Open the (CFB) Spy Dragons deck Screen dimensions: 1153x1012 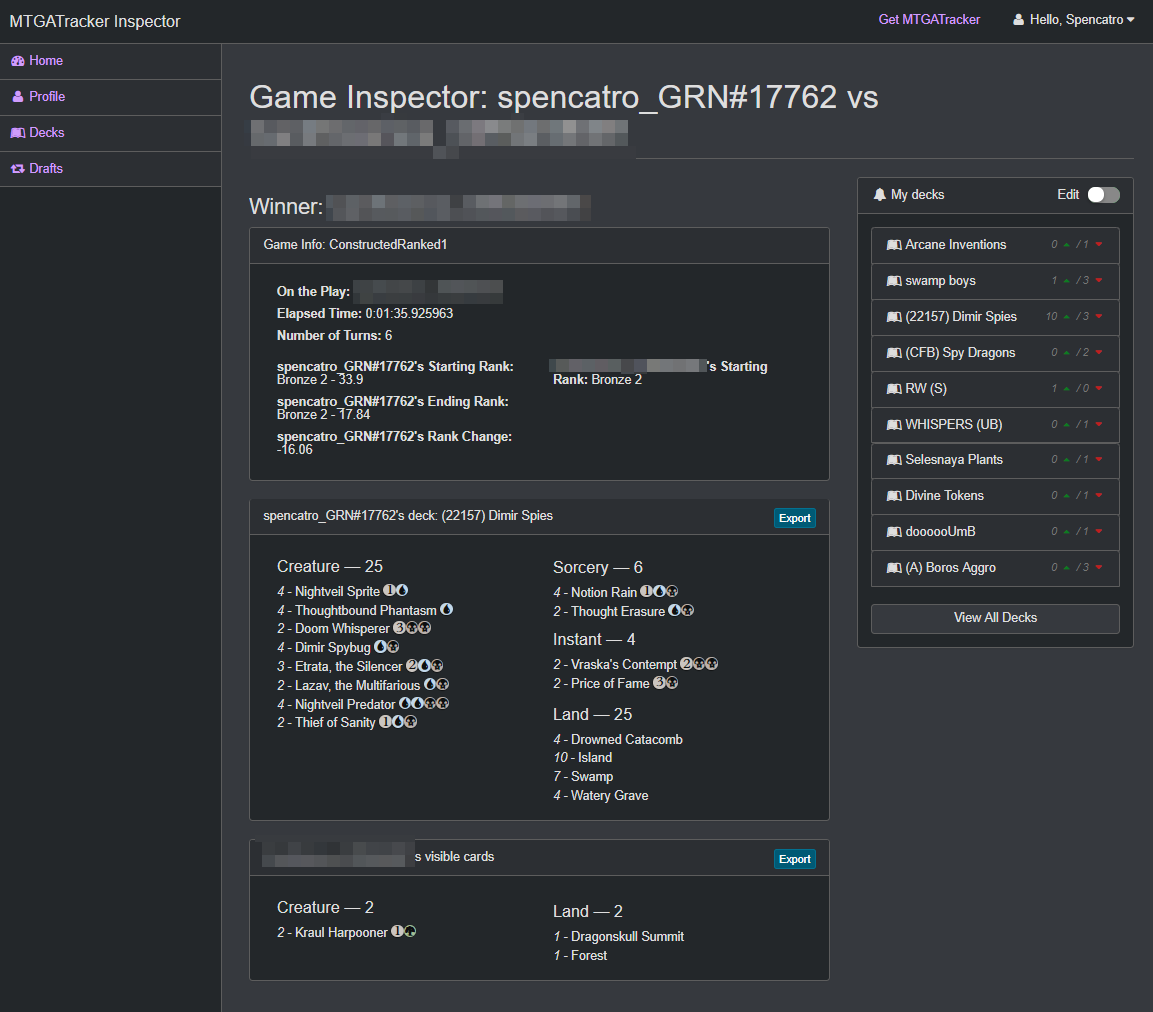[995, 353]
